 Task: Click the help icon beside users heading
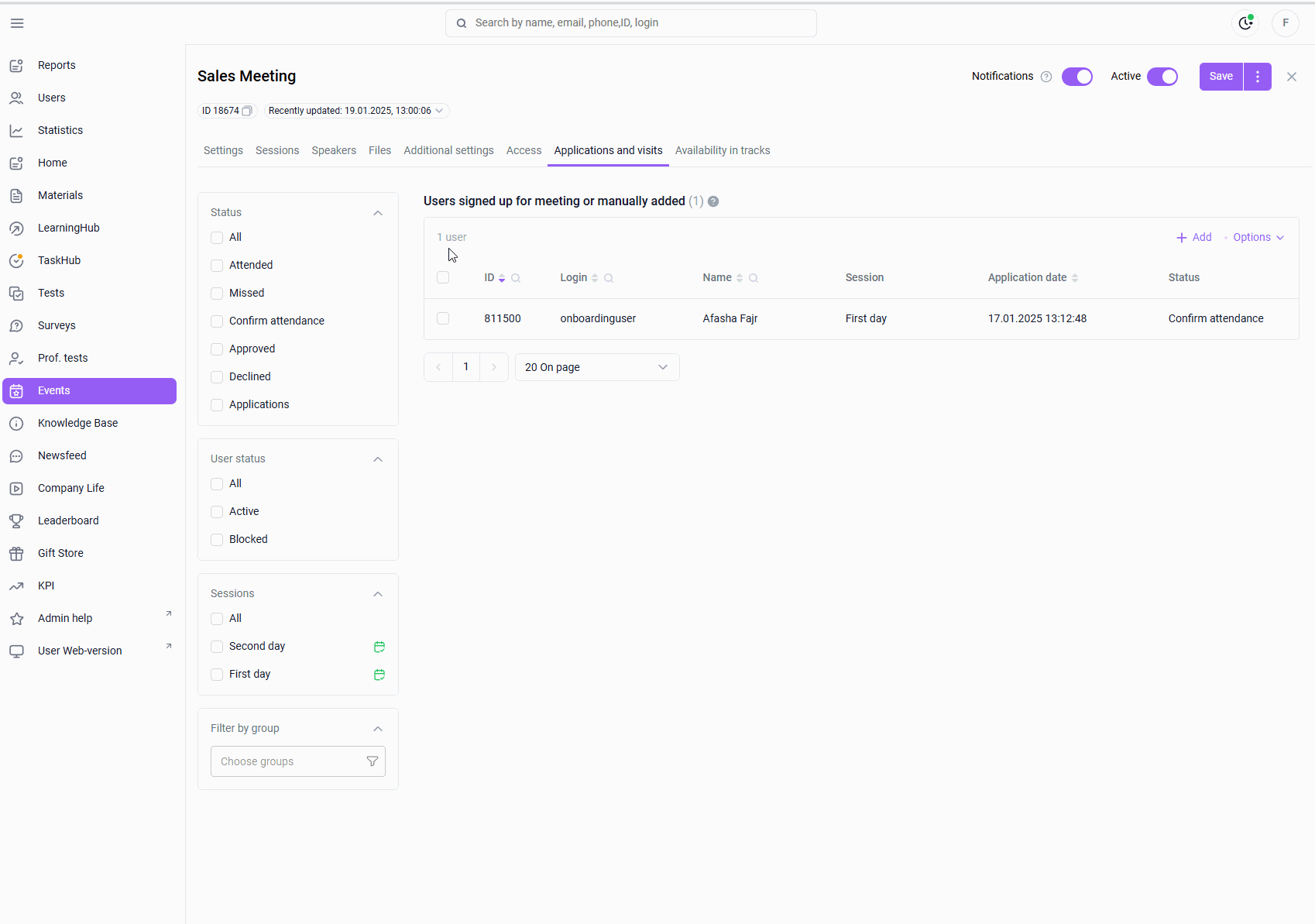pos(713,201)
